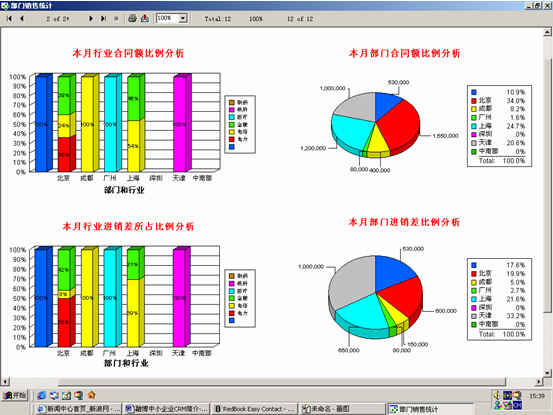Click the volume icon in system tray

497,396
